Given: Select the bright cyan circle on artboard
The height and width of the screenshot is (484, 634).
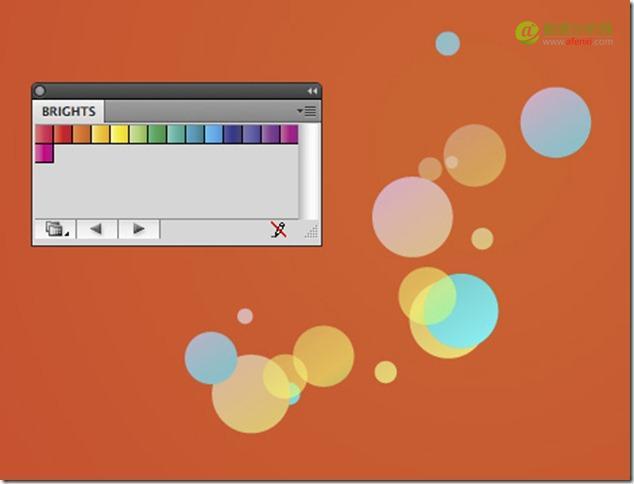Looking at the screenshot, I should click(x=461, y=311).
